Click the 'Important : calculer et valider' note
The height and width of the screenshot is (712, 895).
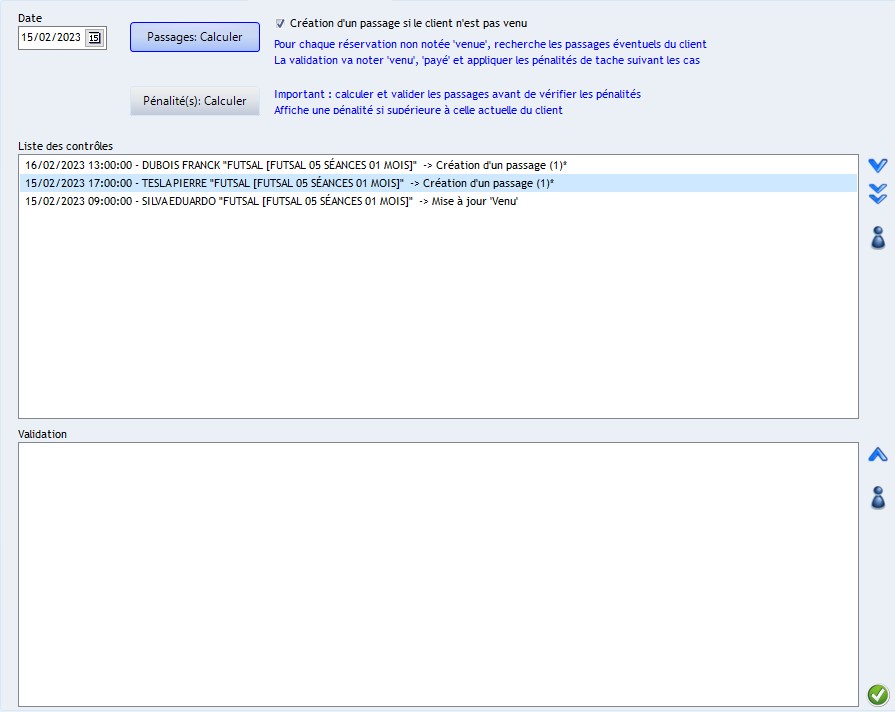point(457,94)
